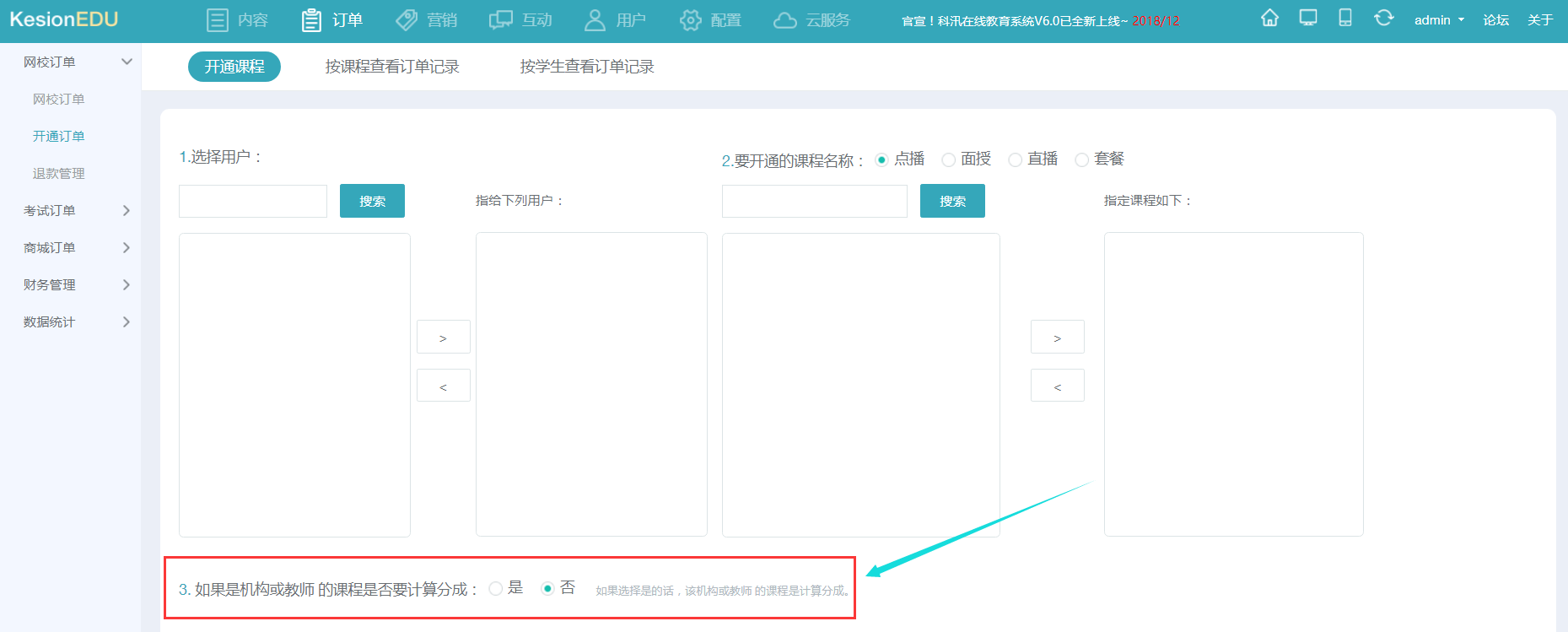Click the course name search field
Image resolution: width=1568 pixels, height=632 pixels.
pos(814,202)
